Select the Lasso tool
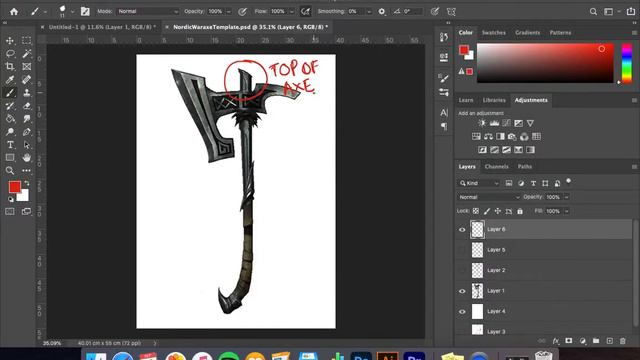 [x=10, y=53]
